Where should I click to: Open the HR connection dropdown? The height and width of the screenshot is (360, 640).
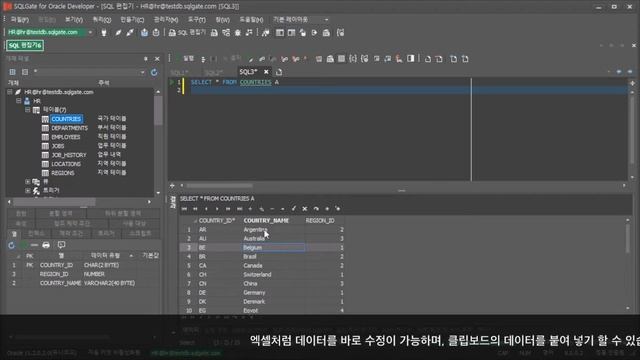(x=90, y=32)
